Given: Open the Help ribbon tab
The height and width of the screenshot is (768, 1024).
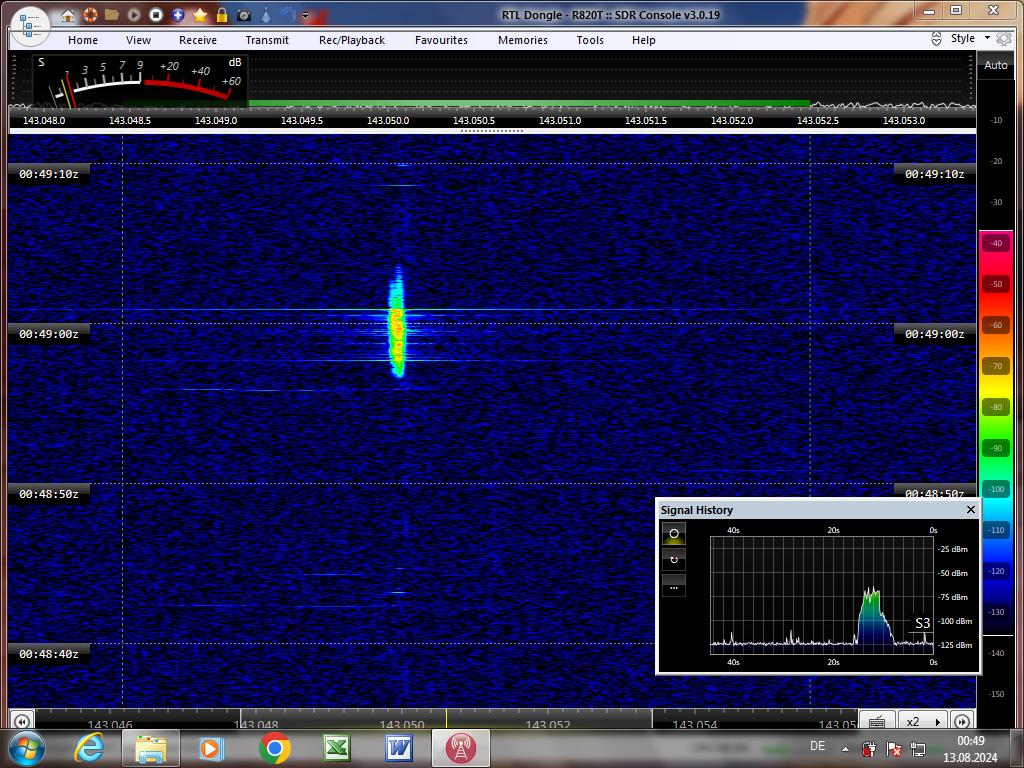Looking at the screenshot, I should (643, 40).
